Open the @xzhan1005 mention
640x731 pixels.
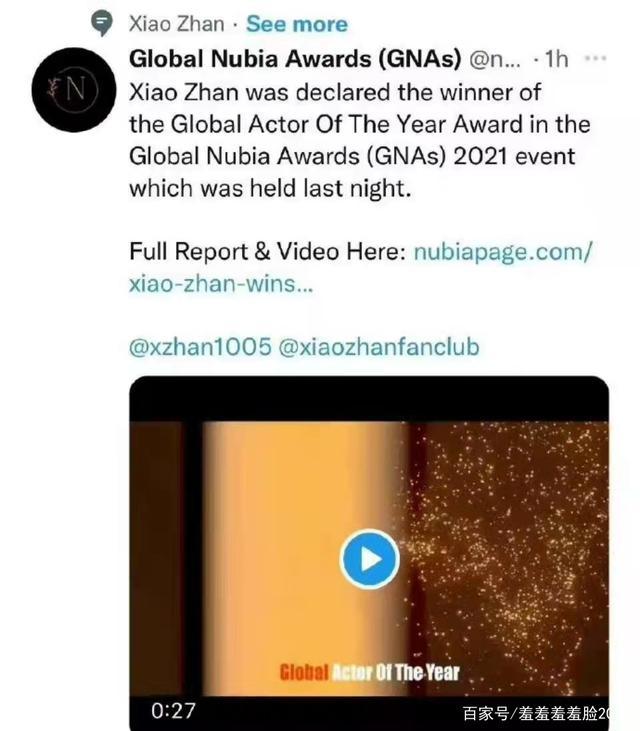click(x=200, y=347)
